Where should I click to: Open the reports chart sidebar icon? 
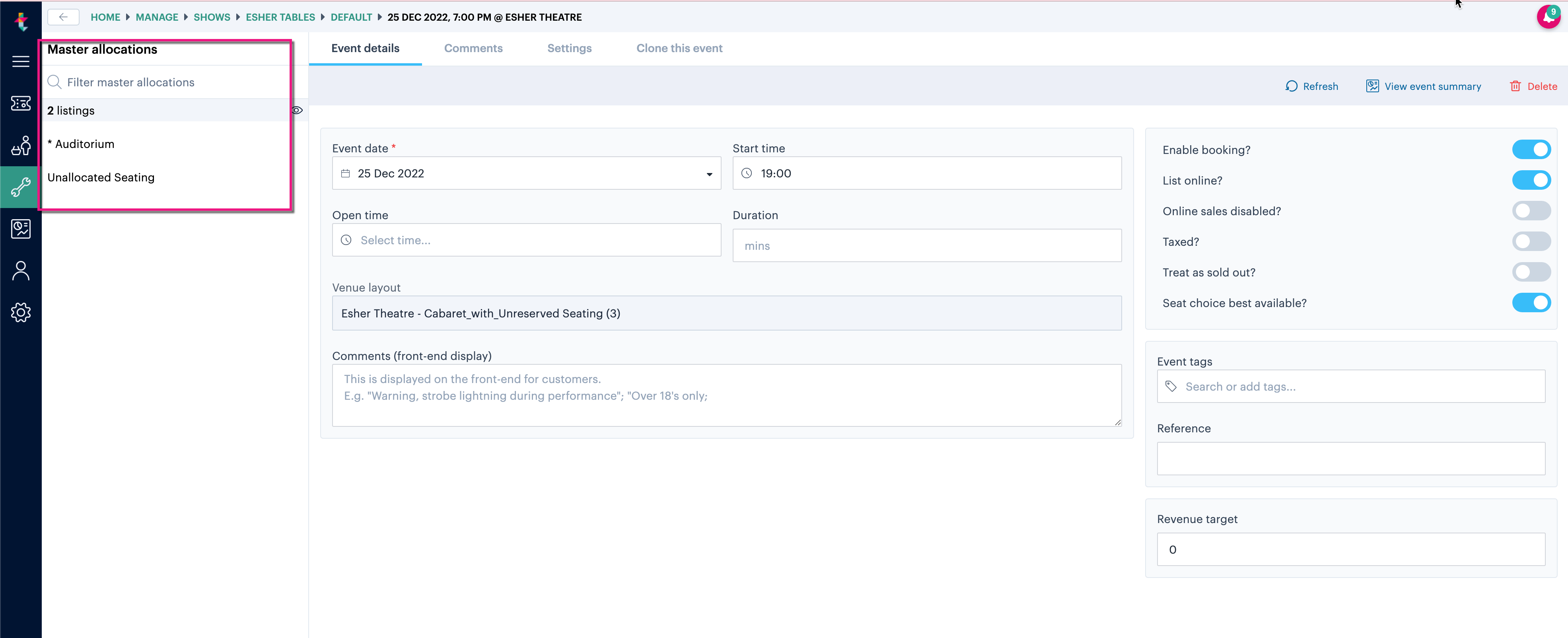21,229
